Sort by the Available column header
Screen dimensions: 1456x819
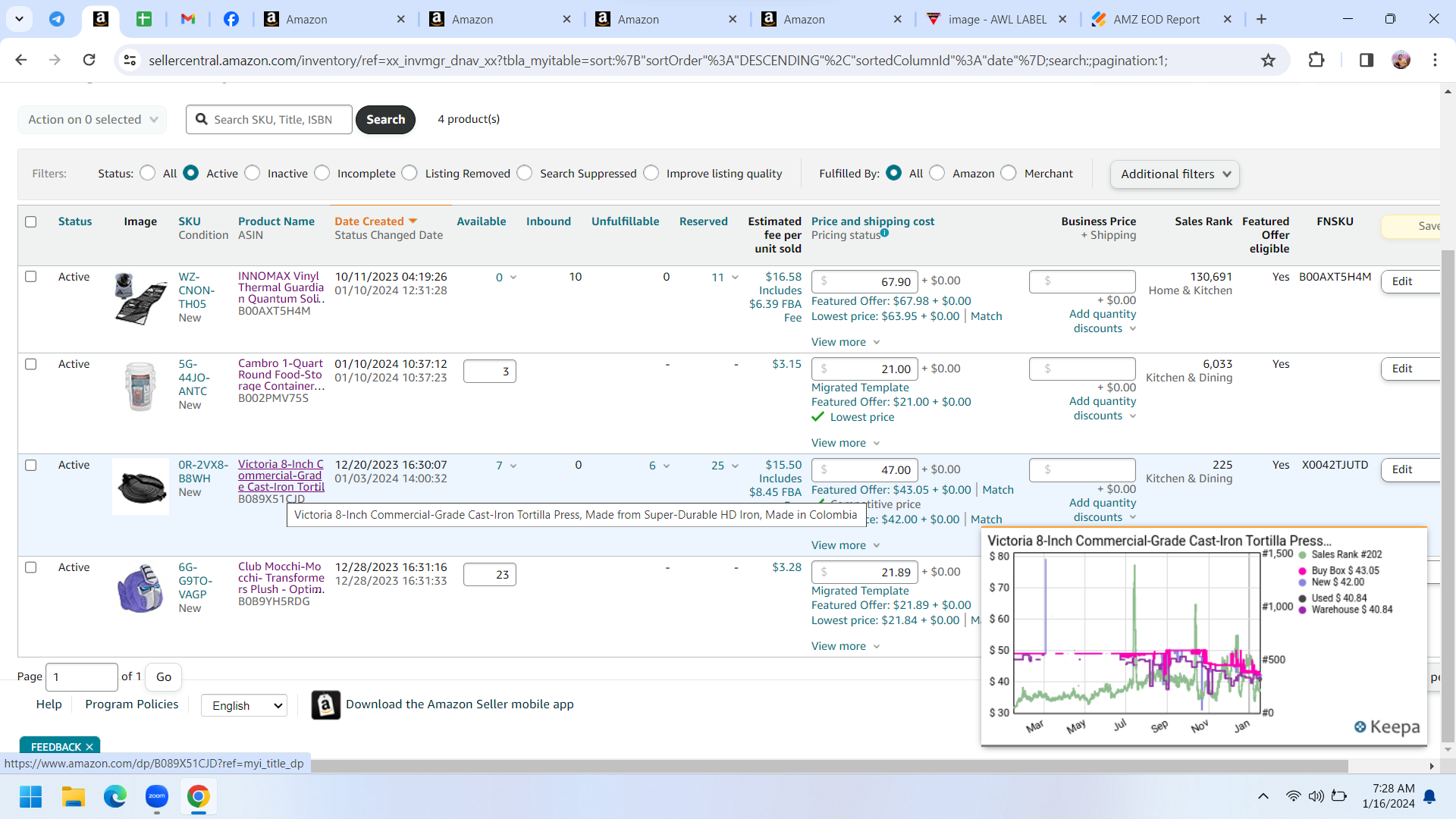482,221
